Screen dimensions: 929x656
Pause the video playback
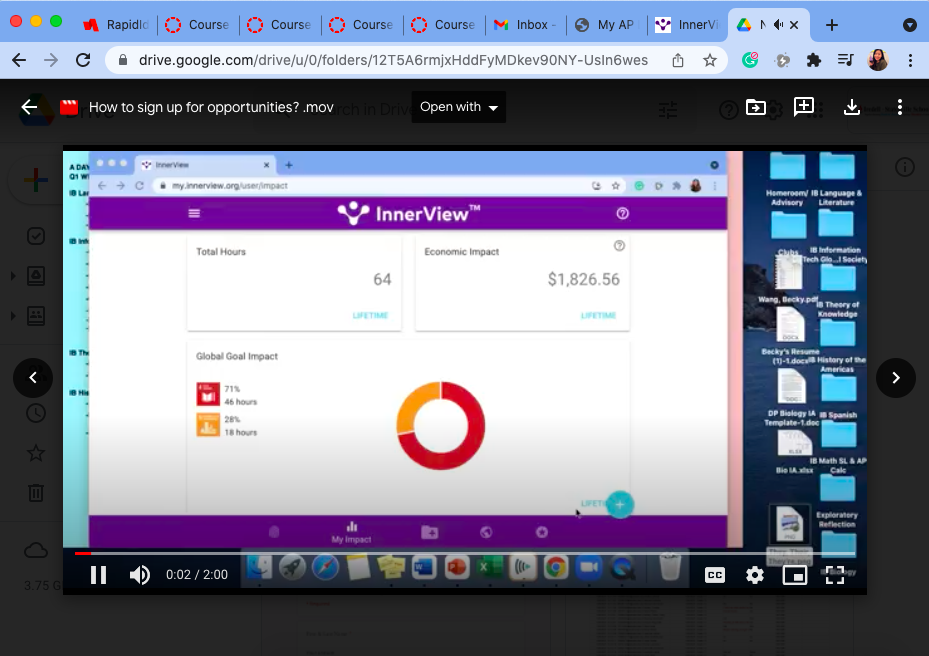pos(98,575)
